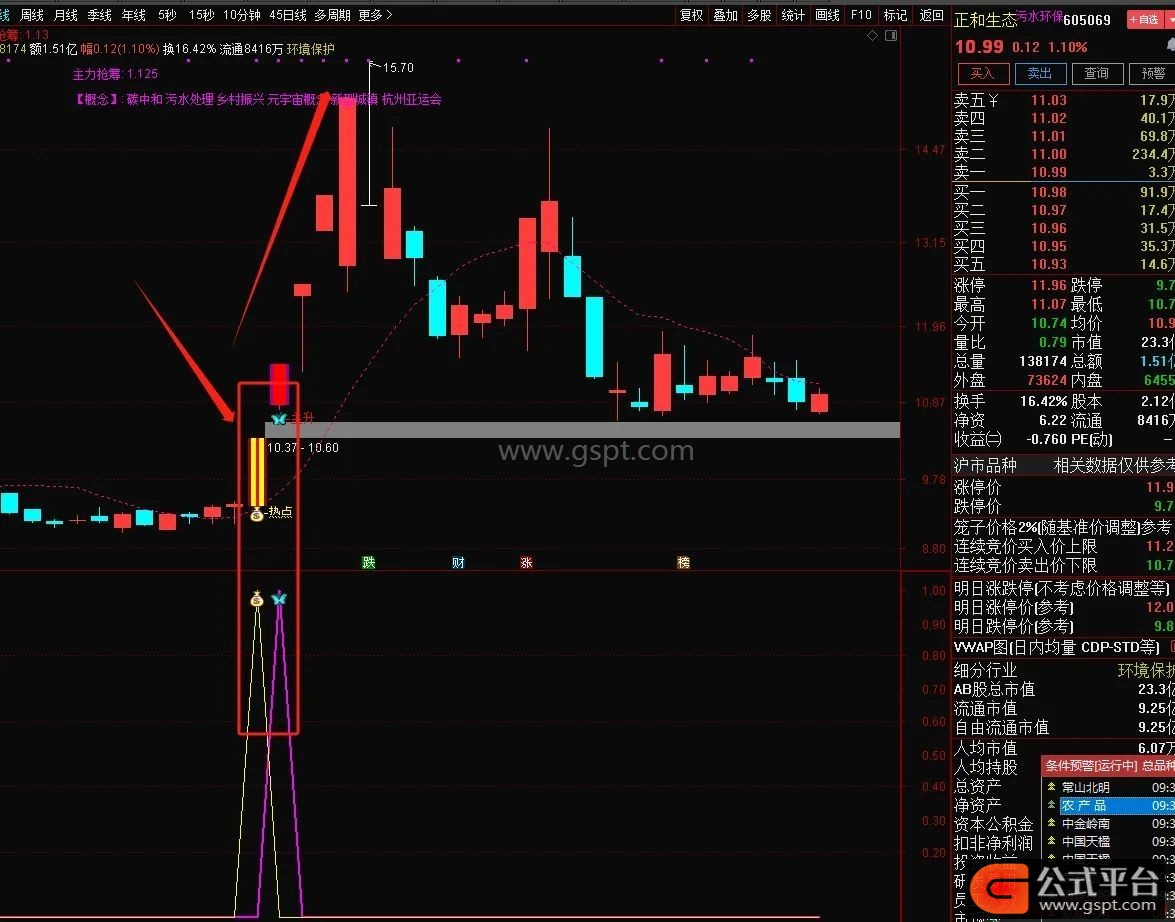
Task: Switch to the 5秒 interval
Action: (x=167, y=15)
